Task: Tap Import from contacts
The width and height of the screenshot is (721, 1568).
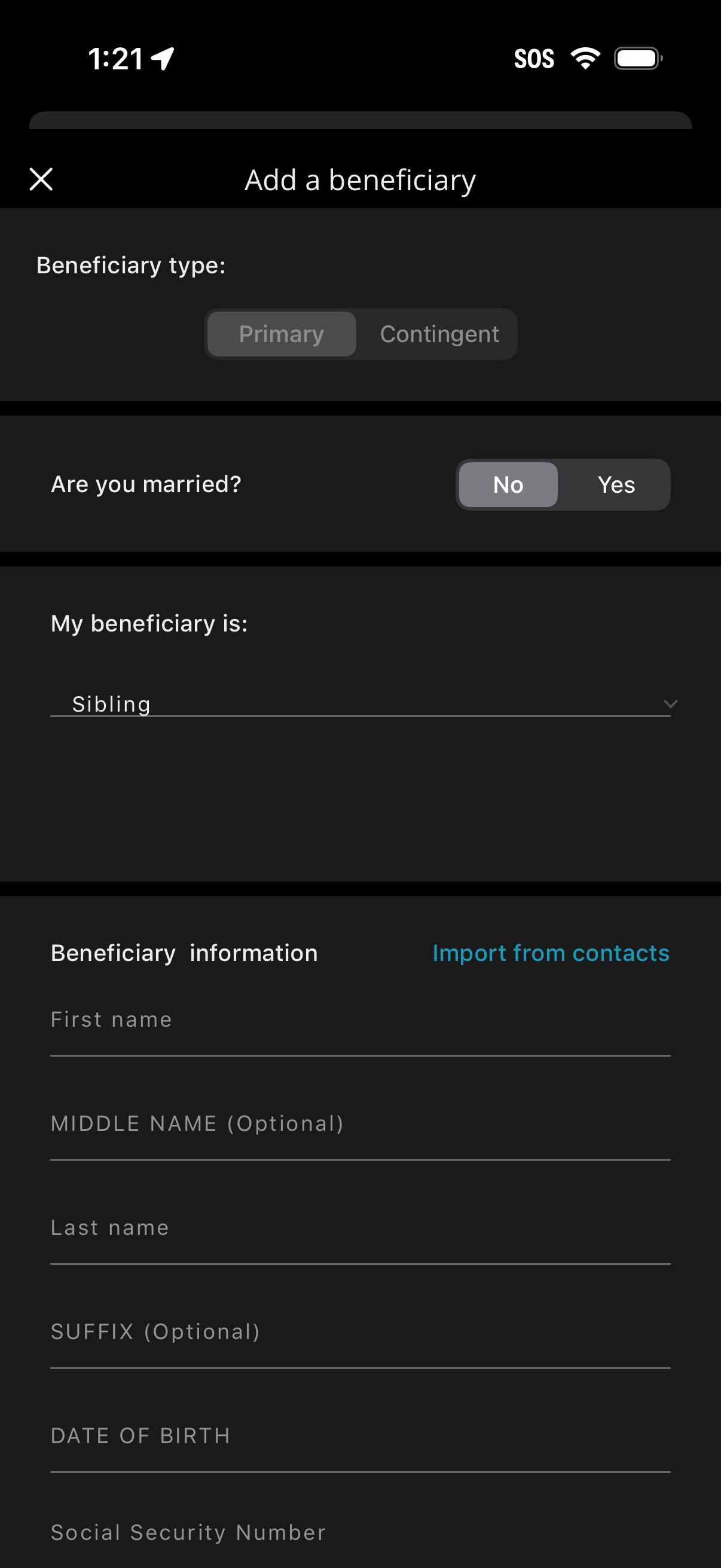Action: point(551,953)
